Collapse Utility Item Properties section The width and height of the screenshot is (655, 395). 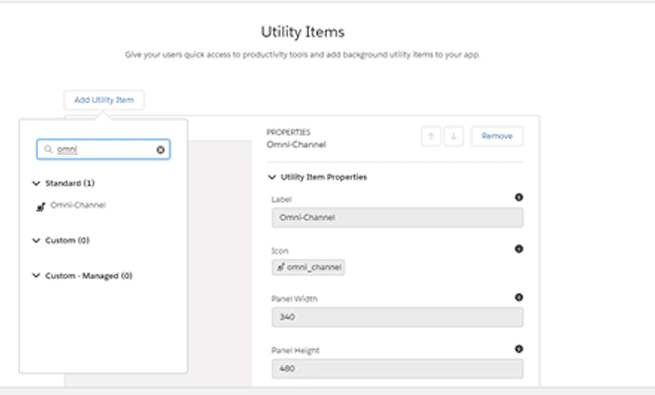pos(272,177)
